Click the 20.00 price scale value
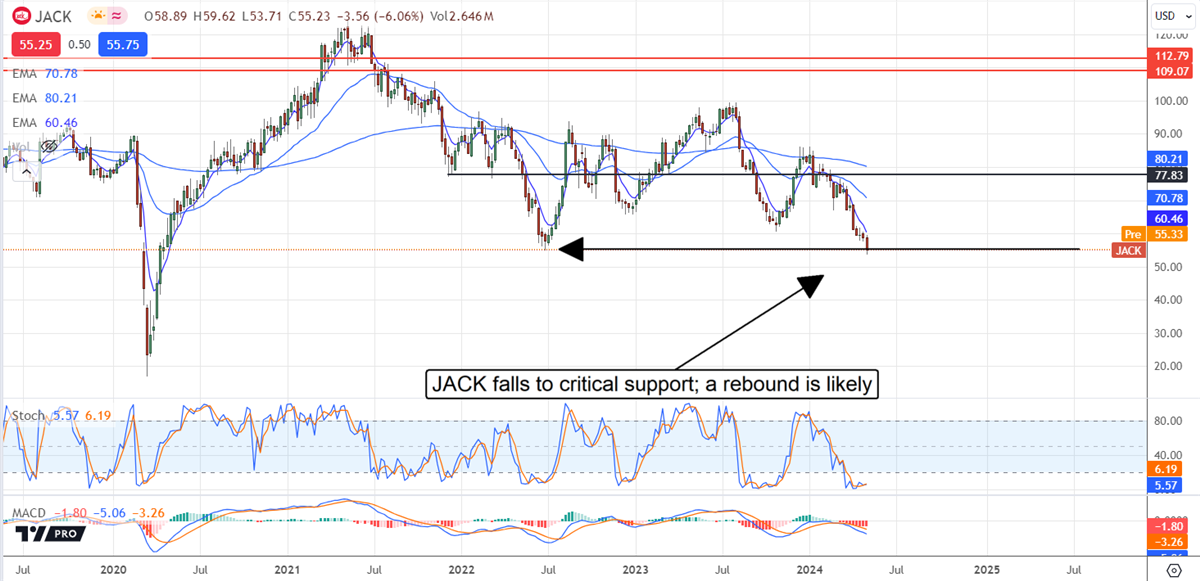 [1168, 365]
